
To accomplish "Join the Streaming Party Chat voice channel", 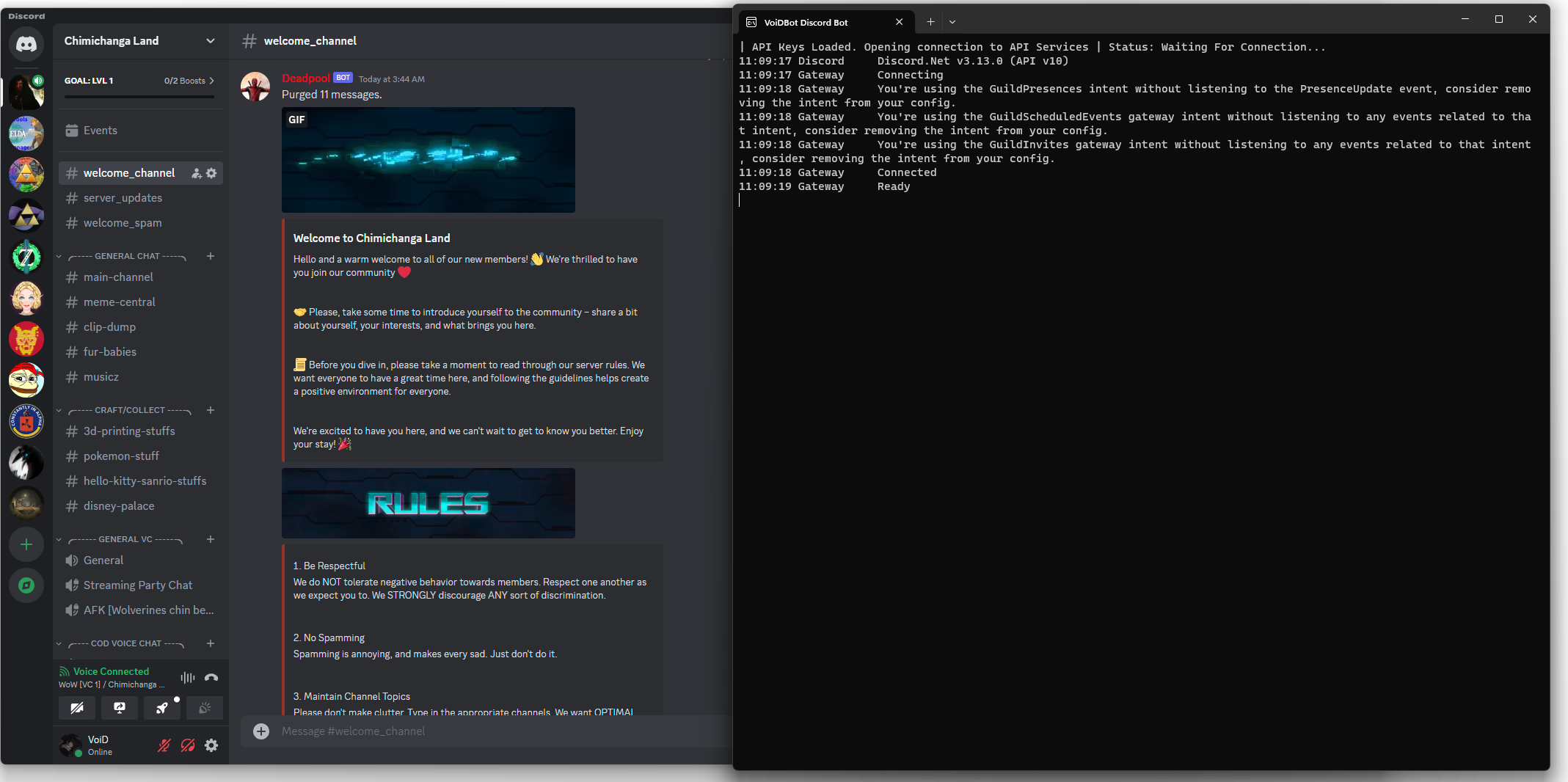I will 141,585.
